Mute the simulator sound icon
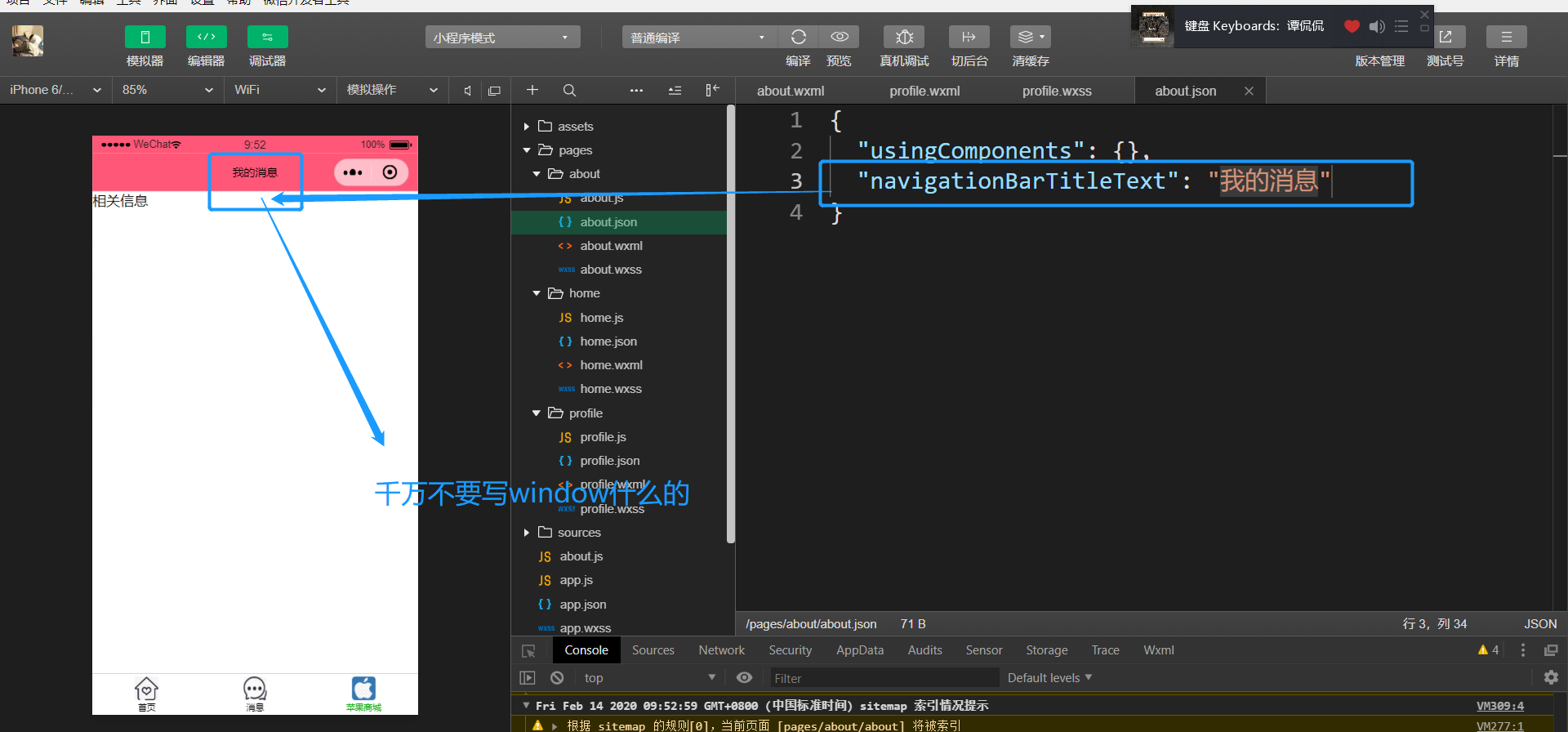1568x732 pixels. click(467, 91)
